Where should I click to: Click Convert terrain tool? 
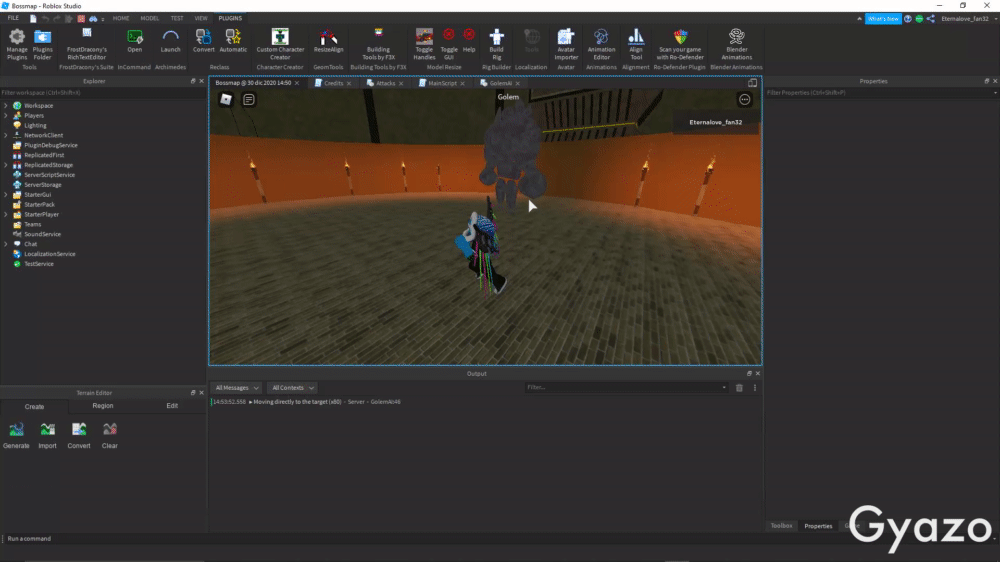click(78, 435)
